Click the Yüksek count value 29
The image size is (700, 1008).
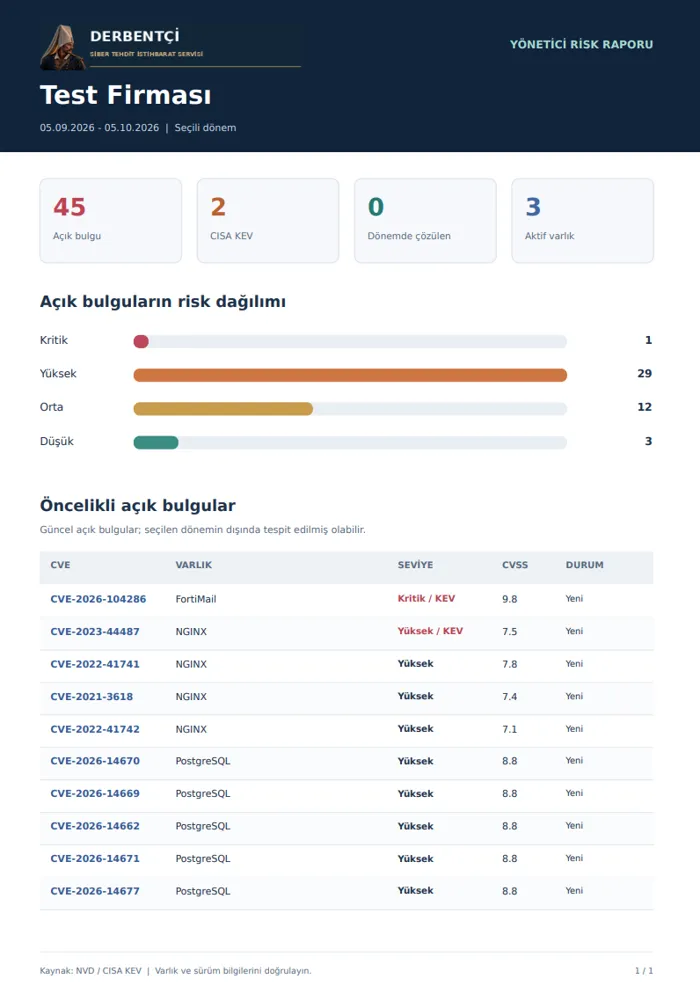click(644, 374)
